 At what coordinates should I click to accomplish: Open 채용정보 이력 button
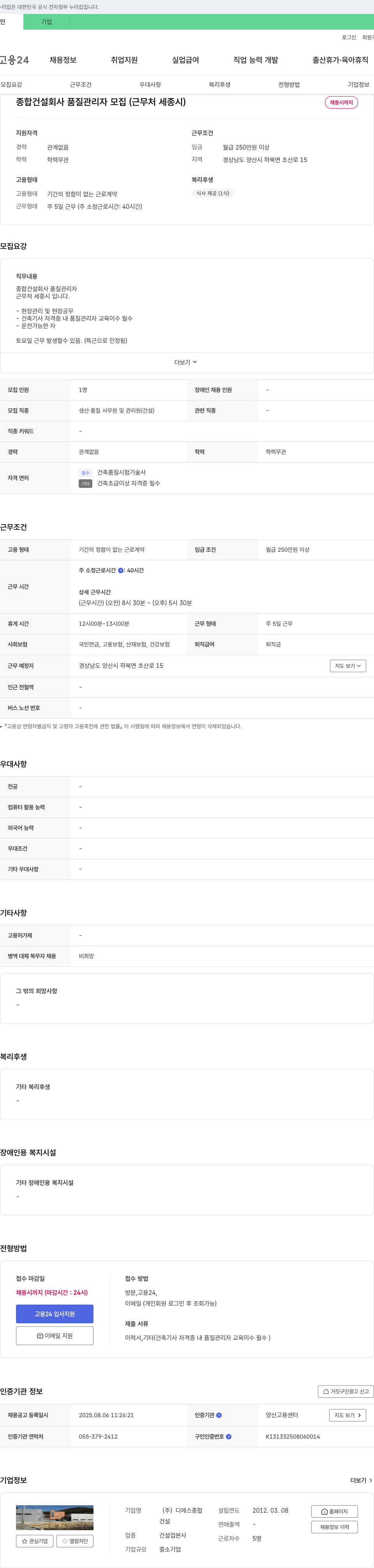click(335, 1527)
